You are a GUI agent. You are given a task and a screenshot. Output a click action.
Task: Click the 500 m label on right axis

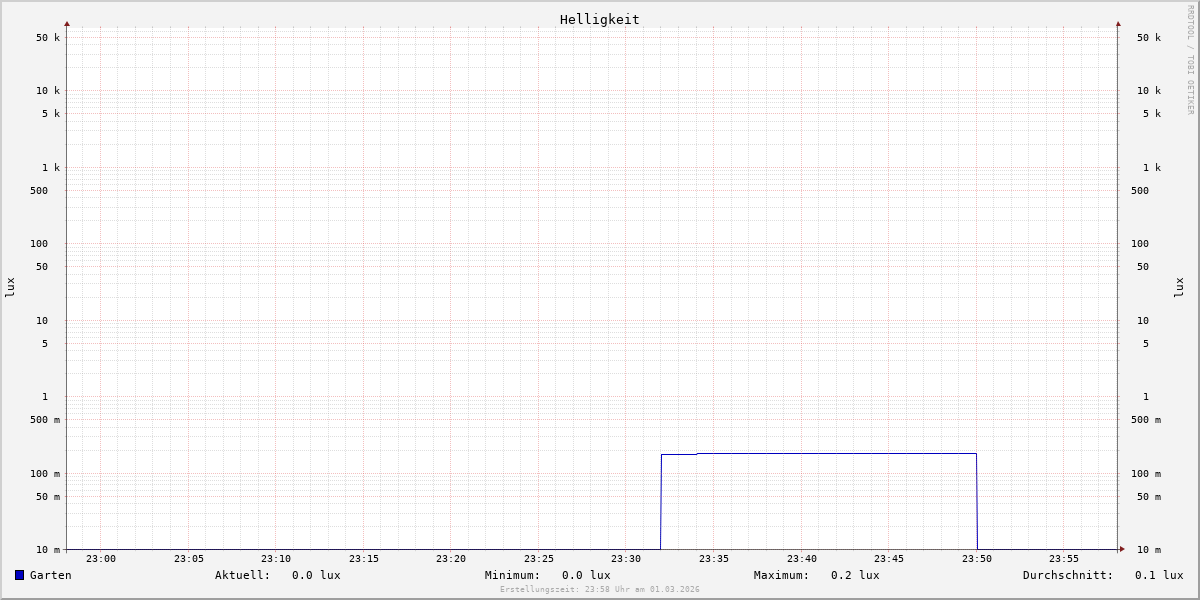1146,420
